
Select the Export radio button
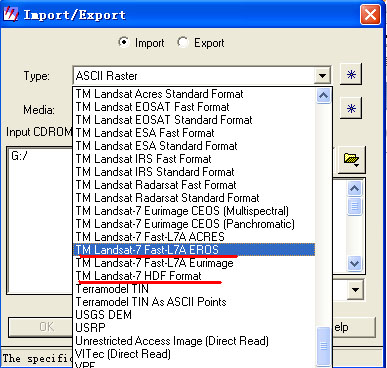[x=182, y=42]
